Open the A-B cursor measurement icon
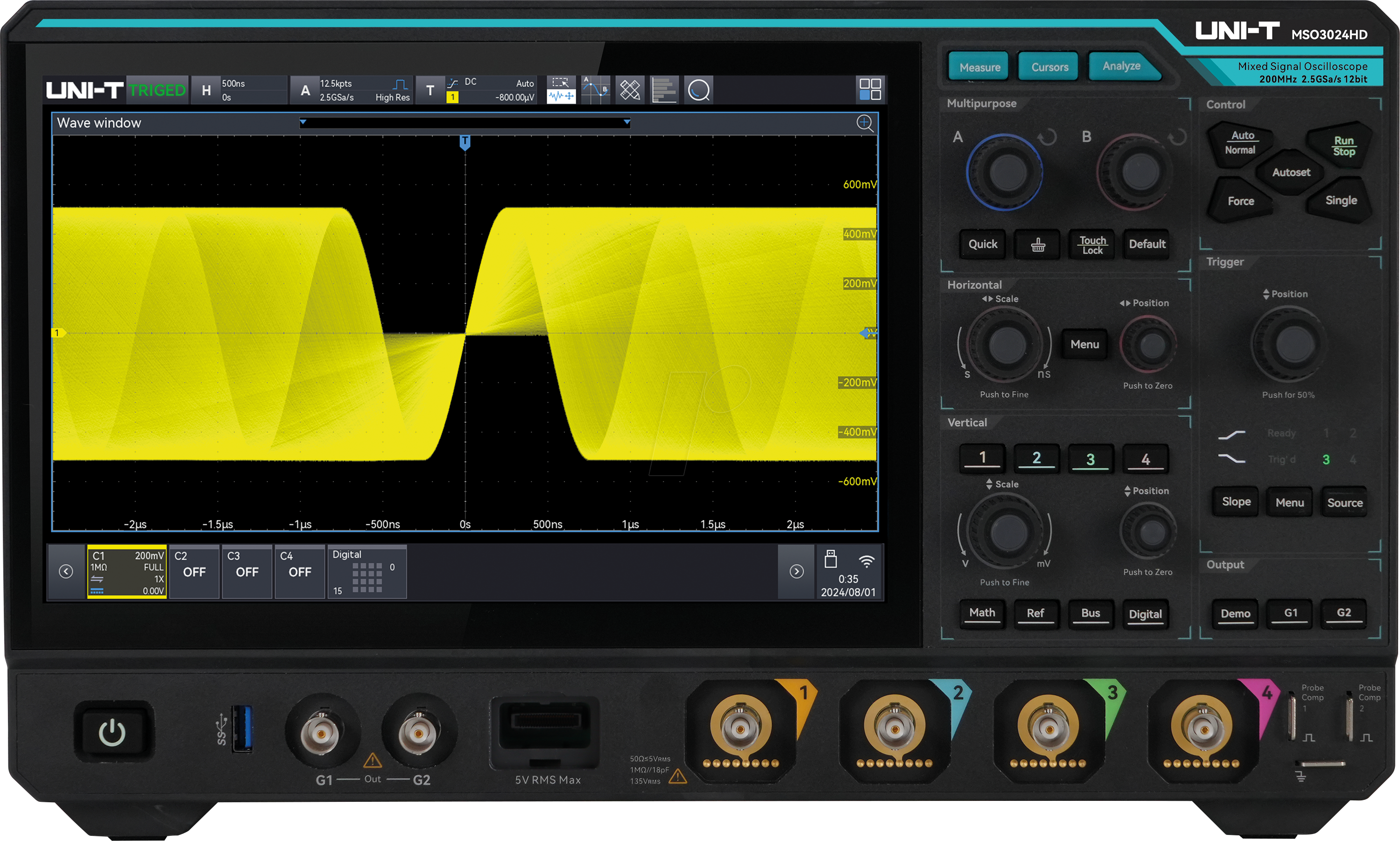The width and height of the screenshot is (1400, 841). pos(596,90)
